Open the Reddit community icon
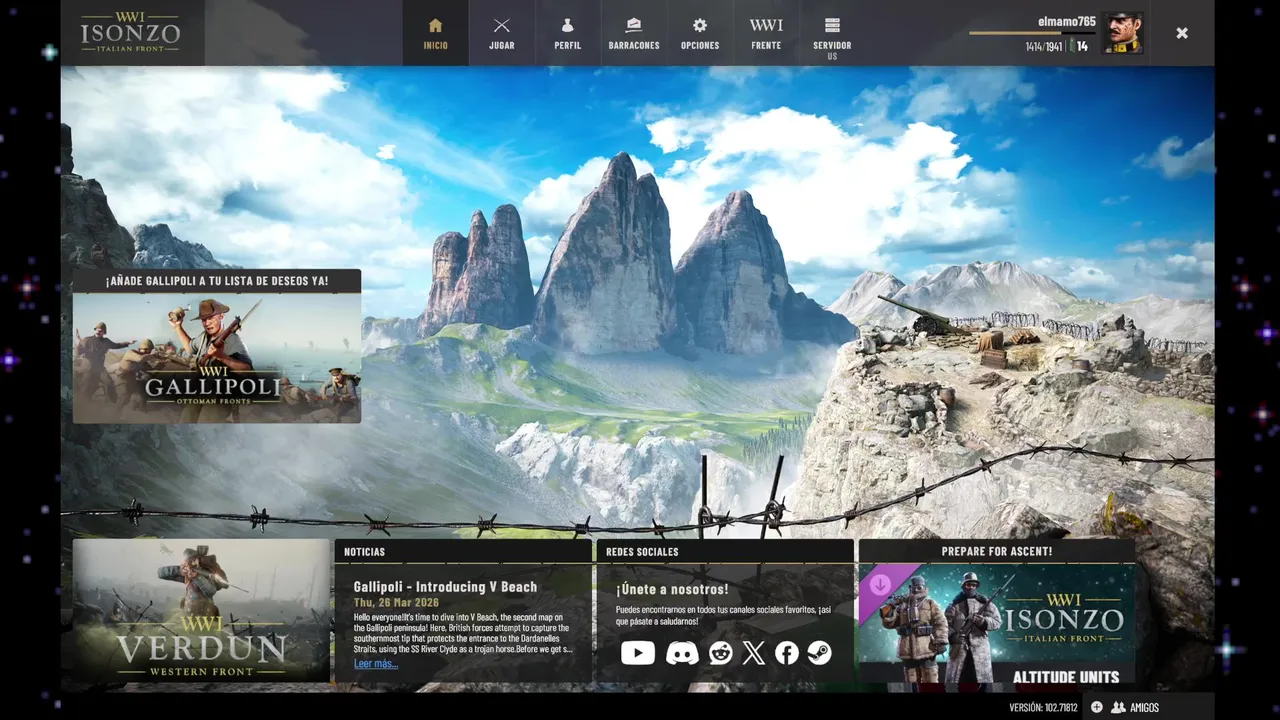 pyautogui.click(x=720, y=653)
